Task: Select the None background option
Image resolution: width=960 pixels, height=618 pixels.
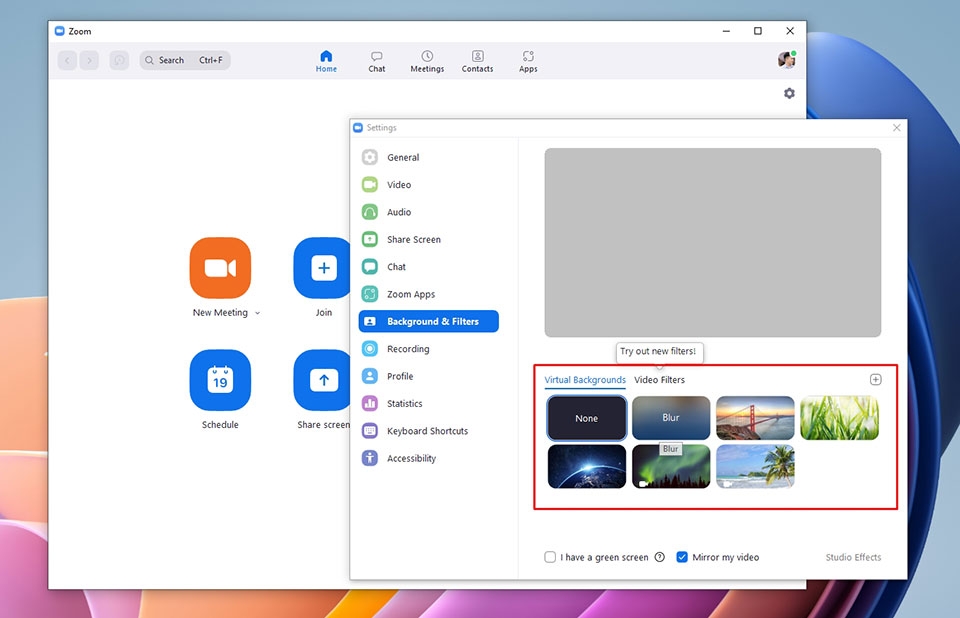Action: point(587,418)
